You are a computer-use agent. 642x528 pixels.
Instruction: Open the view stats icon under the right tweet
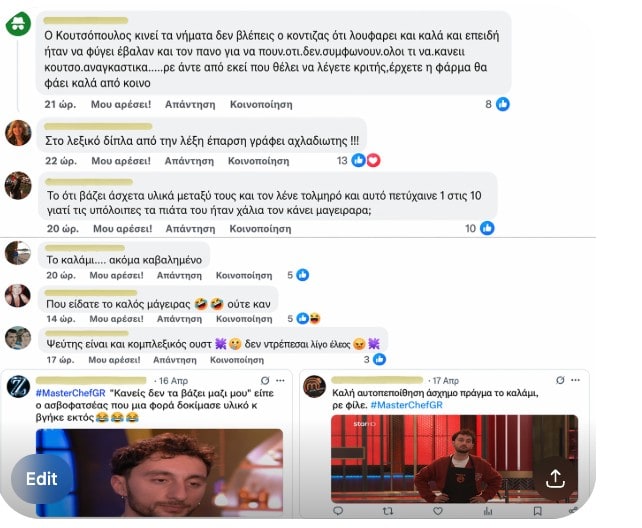(x=488, y=511)
